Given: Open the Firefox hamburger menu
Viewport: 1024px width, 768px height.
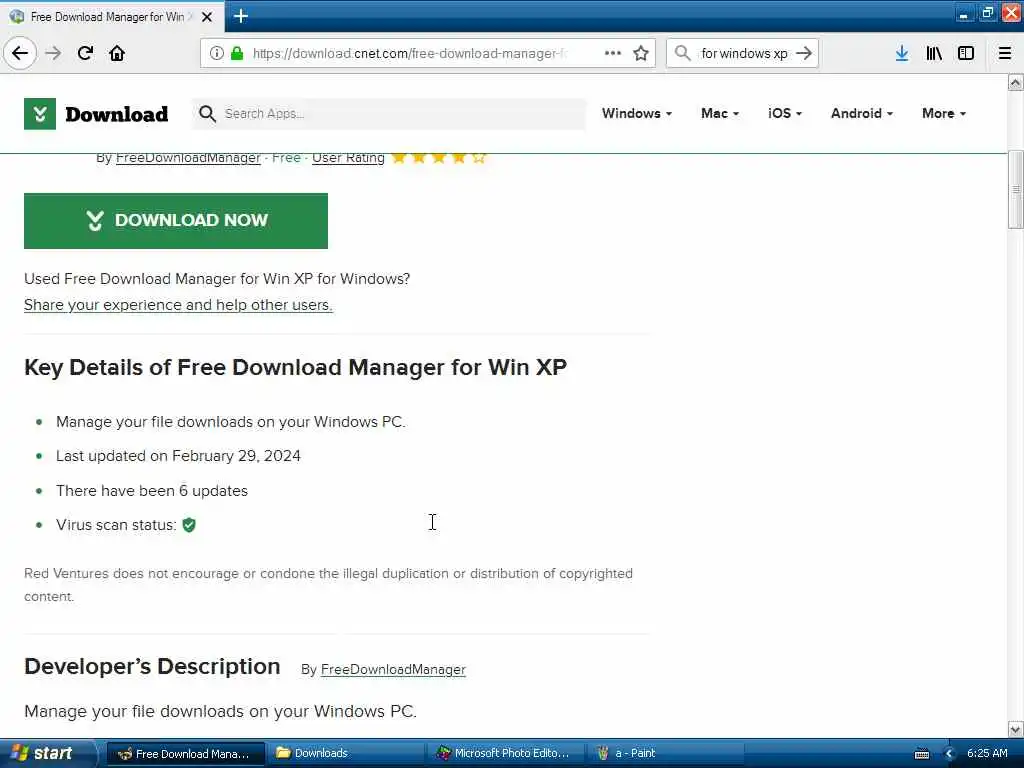Looking at the screenshot, I should coord(1005,53).
